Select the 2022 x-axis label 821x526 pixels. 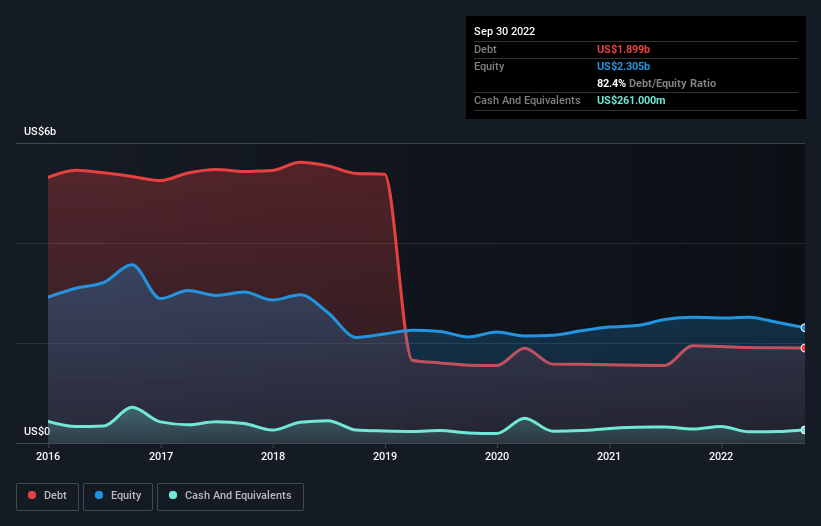pos(721,456)
